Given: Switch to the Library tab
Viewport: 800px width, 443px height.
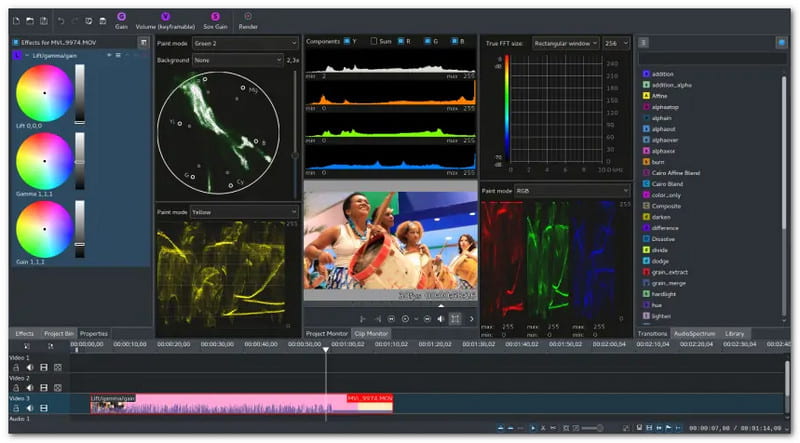Looking at the screenshot, I should point(735,333).
